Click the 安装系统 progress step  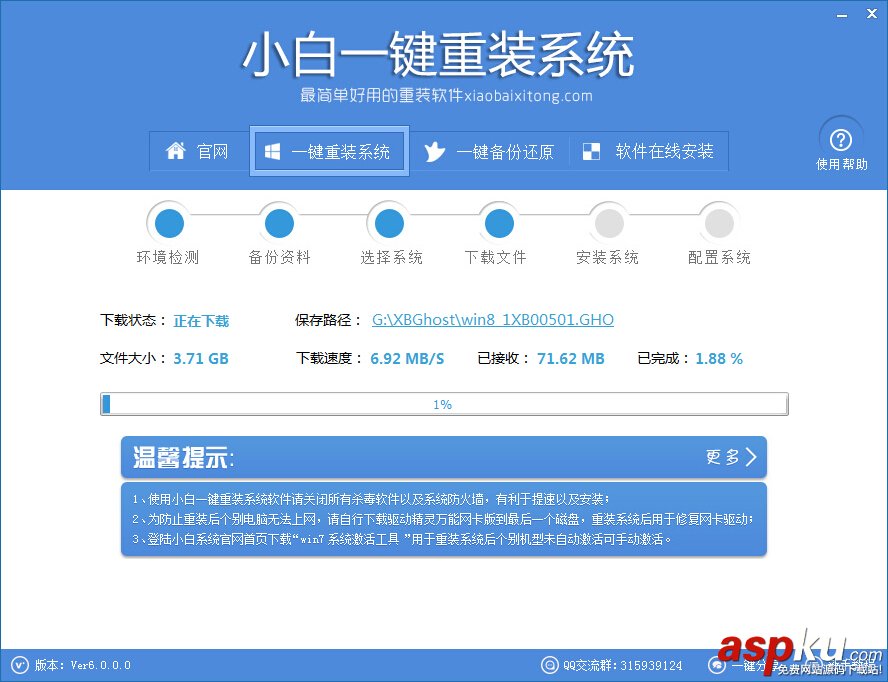tap(608, 223)
